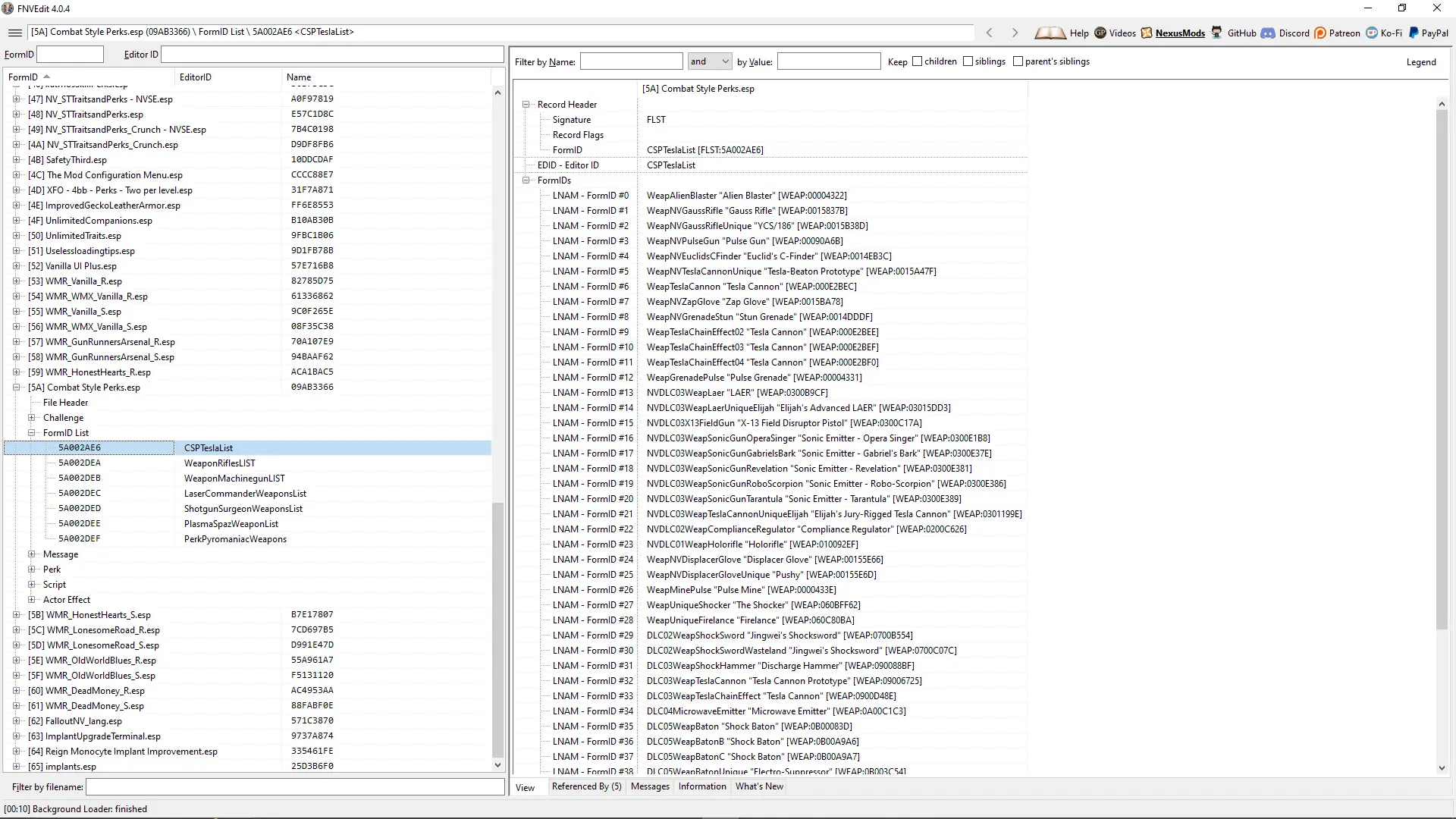The width and height of the screenshot is (1456, 819).
Task: Click the EDID - Editor ID row
Action: click(x=770, y=165)
